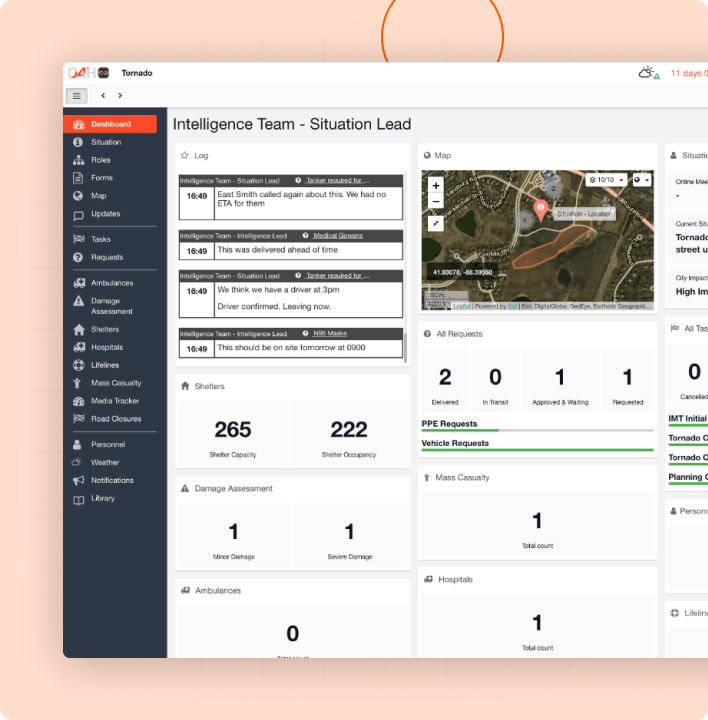Click the In Transit requests tile
The image size is (708, 720).
[x=495, y=381]
